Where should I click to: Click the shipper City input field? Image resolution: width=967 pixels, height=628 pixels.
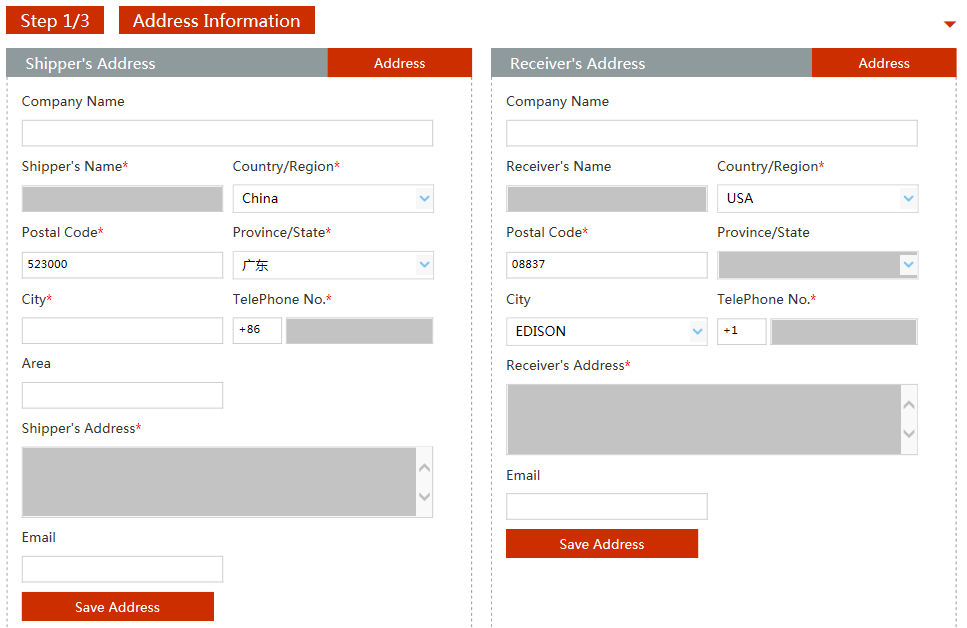tap(122, 331)
